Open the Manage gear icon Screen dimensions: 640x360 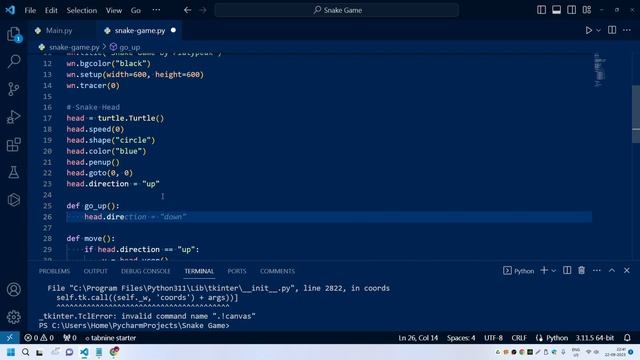pyautogui.click(x=14, y=317)
